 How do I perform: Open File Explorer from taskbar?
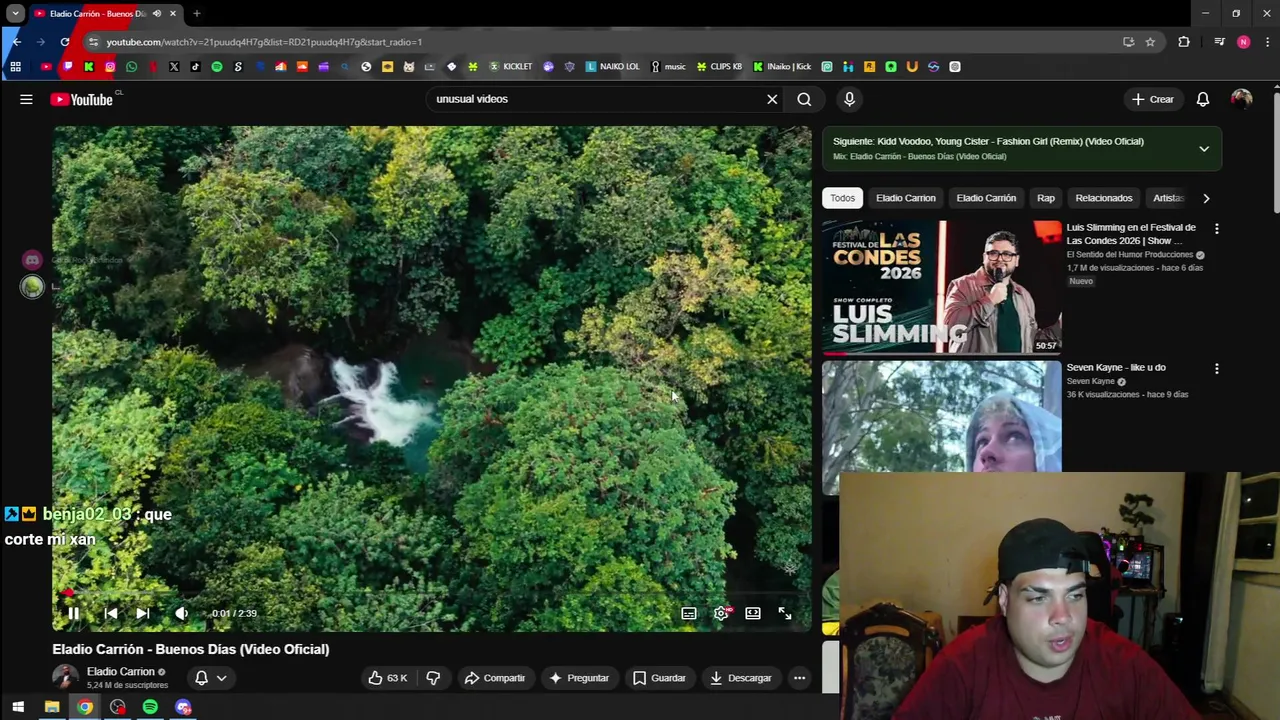(x=52, y=707)
